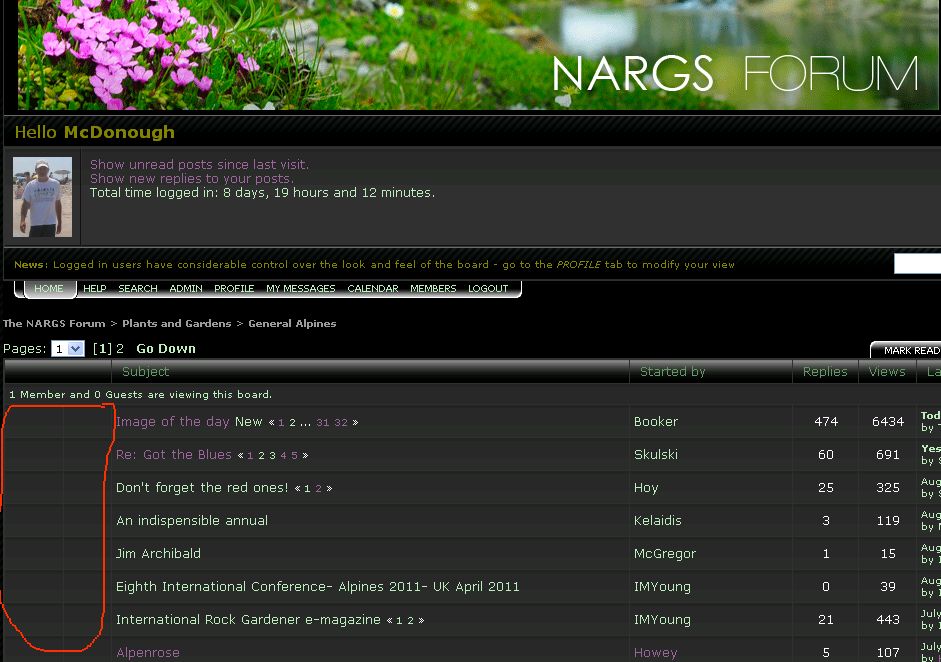This screenshot has height=662, width=941.
Task: Click the search input field near news bar
Action: 917,264
